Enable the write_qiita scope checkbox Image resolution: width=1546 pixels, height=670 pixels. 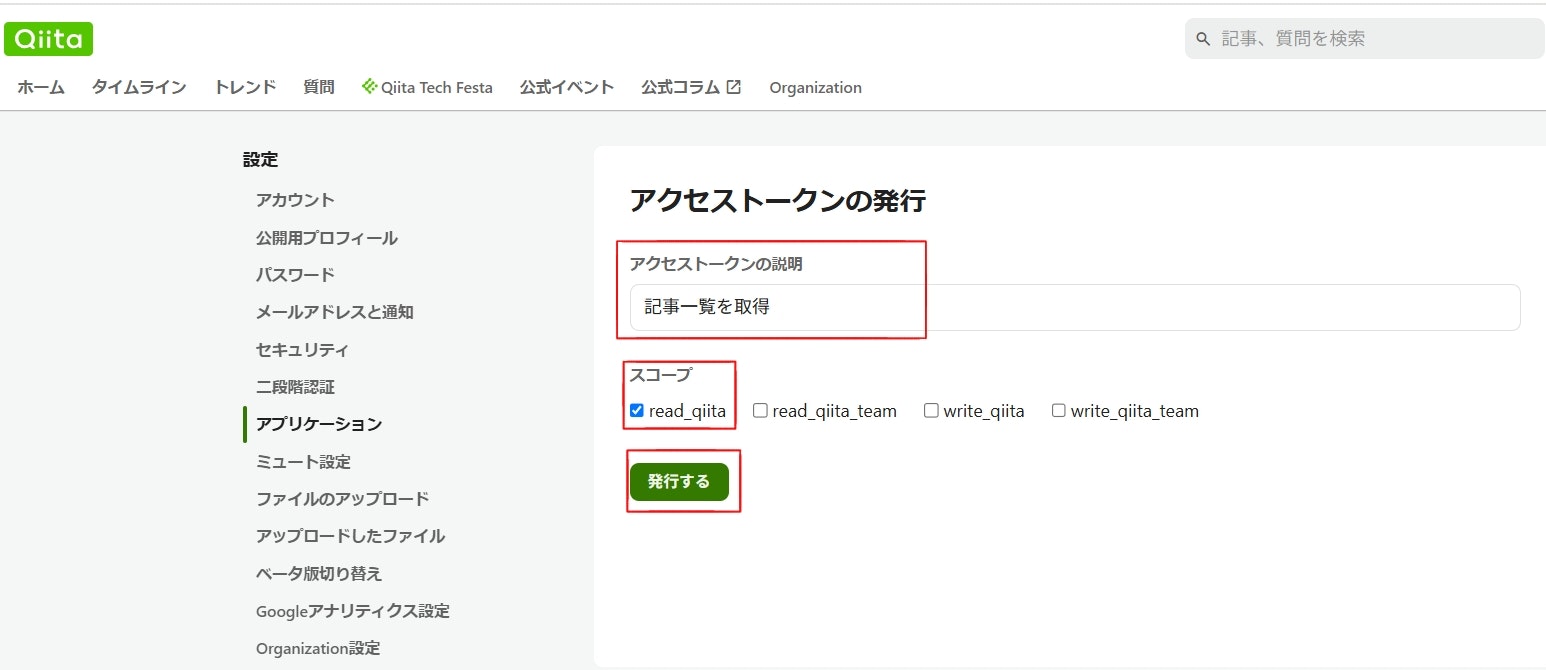click(x=931, y=410)
